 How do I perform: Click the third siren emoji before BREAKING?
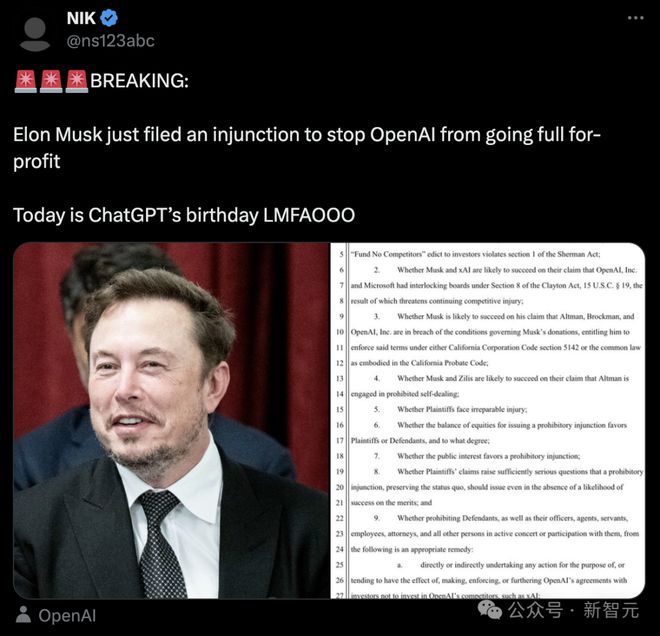pos(77,82)
